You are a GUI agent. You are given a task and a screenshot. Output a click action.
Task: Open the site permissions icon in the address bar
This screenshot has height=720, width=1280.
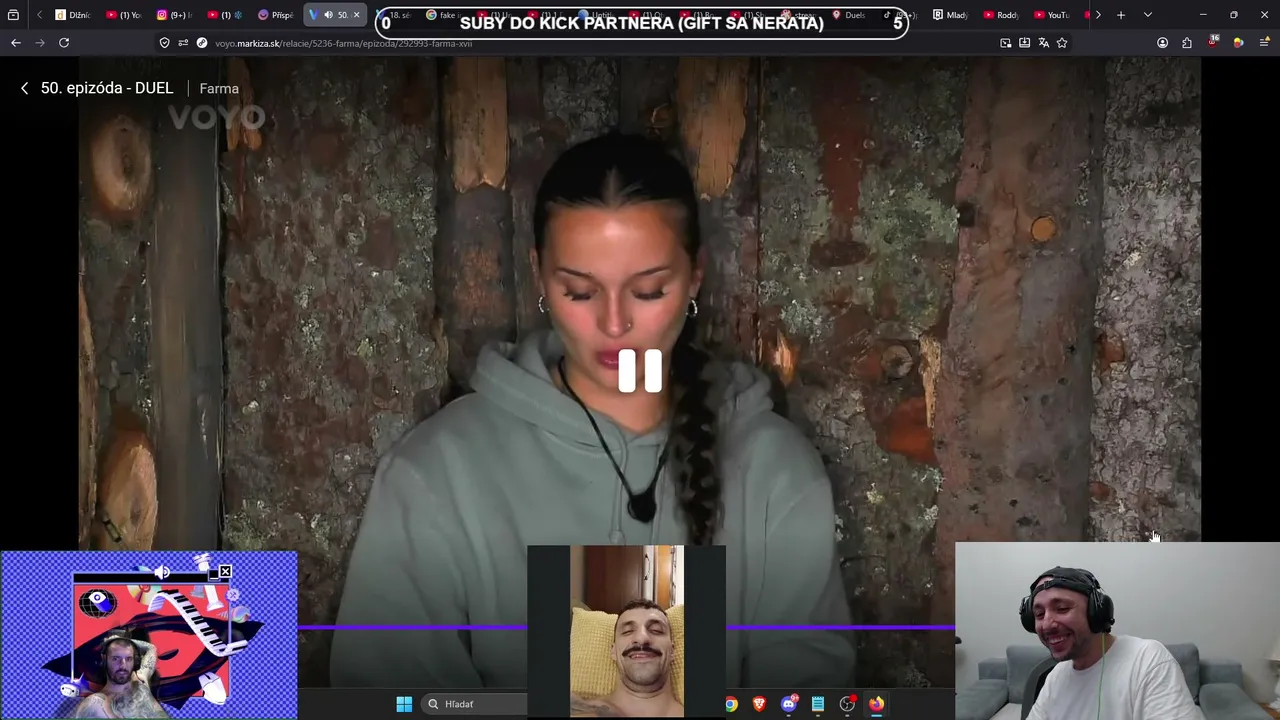(183, 43)
